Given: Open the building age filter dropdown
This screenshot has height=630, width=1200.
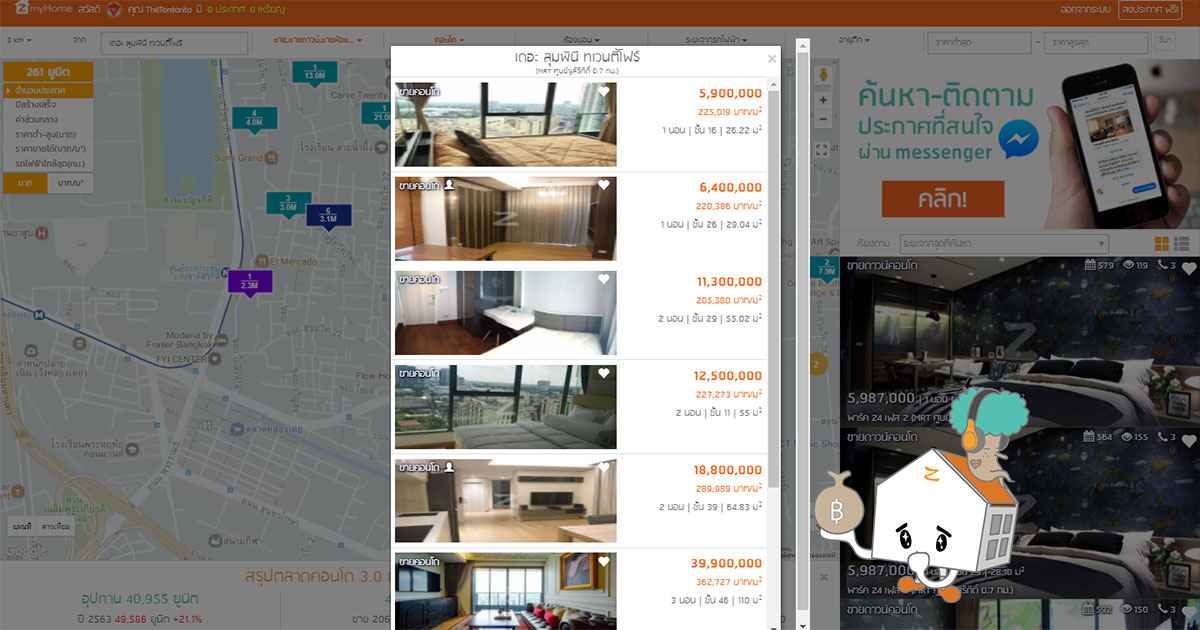Looking at the screenshot, I should 853,41.
